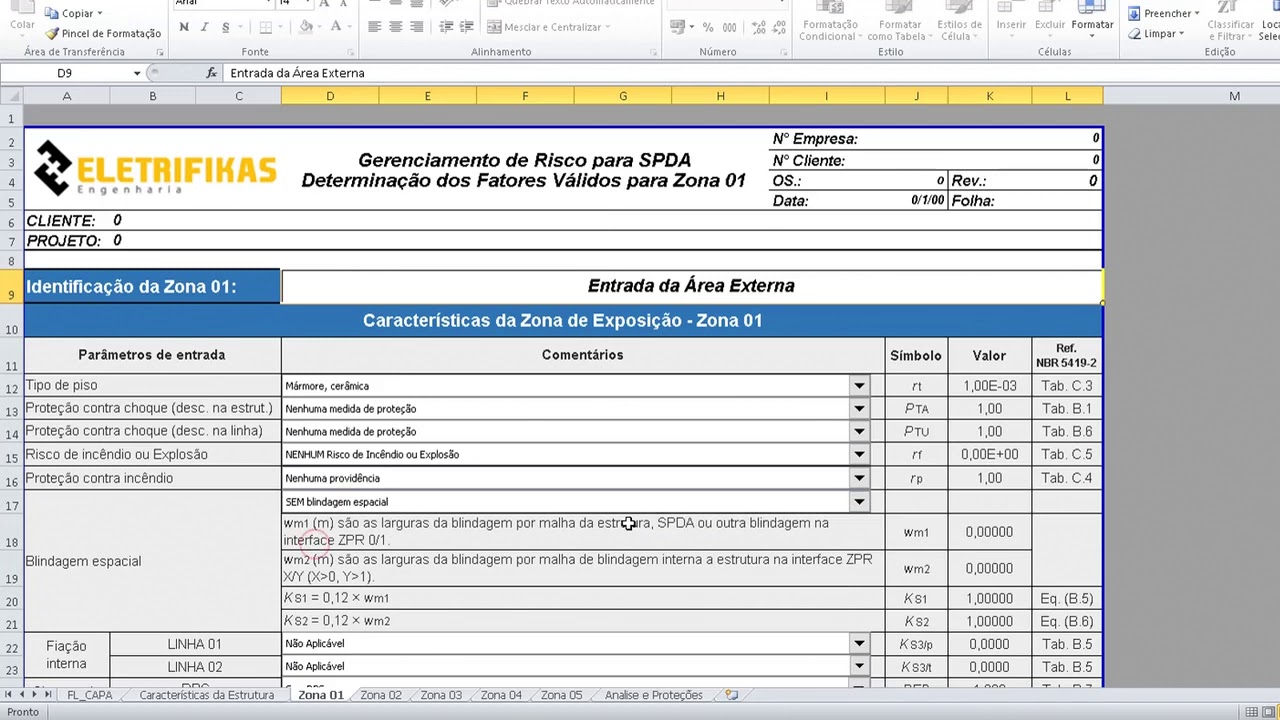Open Proteção contra choque (desc. na linha) dropdown
Viewport: 1280px width, 720px height.
tap(859, 432)
